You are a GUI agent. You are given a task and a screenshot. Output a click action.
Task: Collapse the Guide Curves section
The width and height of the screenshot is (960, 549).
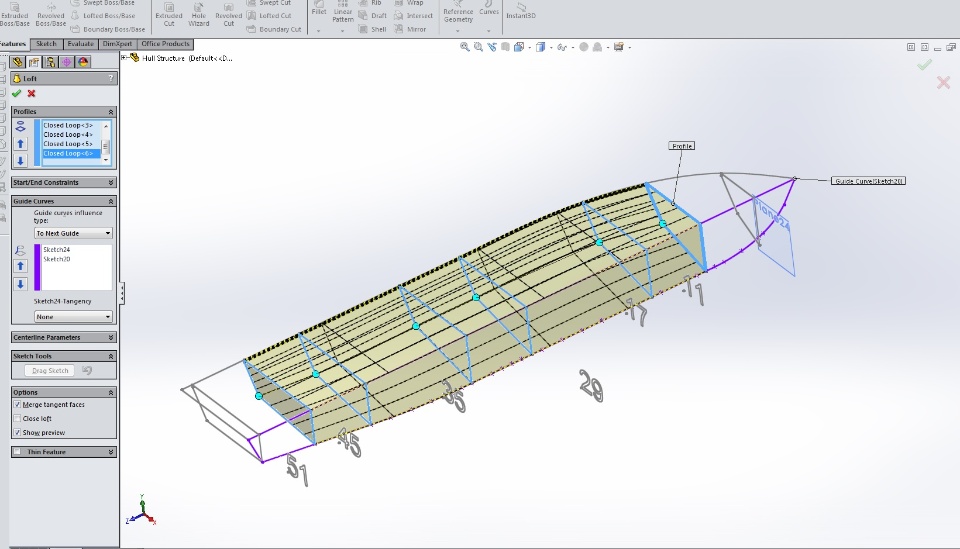[111, 201]
